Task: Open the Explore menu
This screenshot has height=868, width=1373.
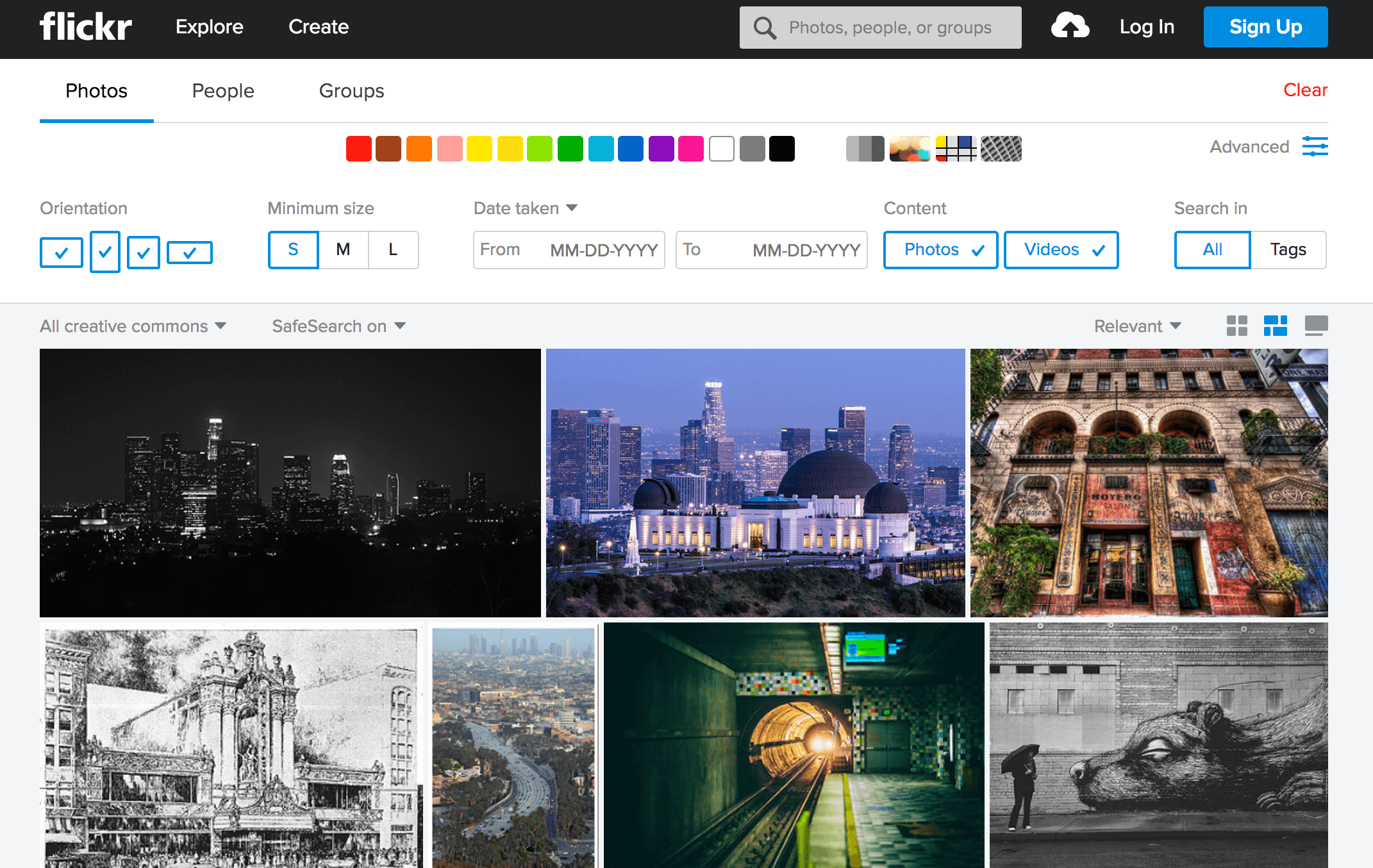Action: [x=210, y=27]
